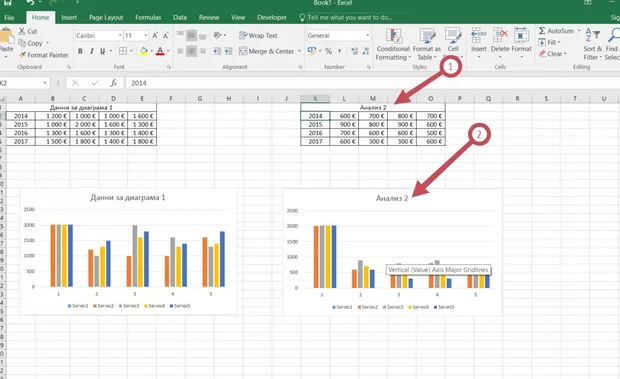Click the Delete cells icon
Image resolution: width=620 pixels, height=379 pixels.
click(500, 36)
